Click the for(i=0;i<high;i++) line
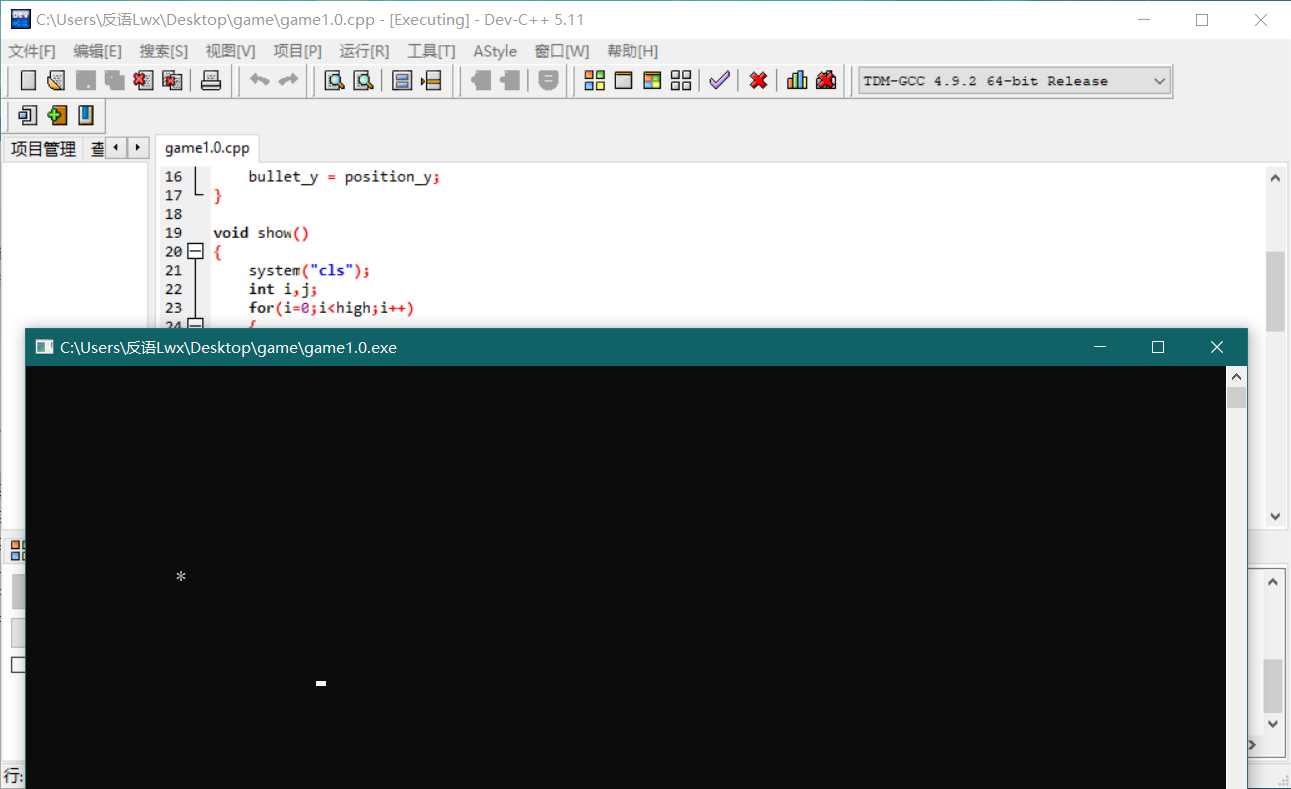Image resolution: width=1291 pixels, height=789 pixels. [x=331, y=308]
